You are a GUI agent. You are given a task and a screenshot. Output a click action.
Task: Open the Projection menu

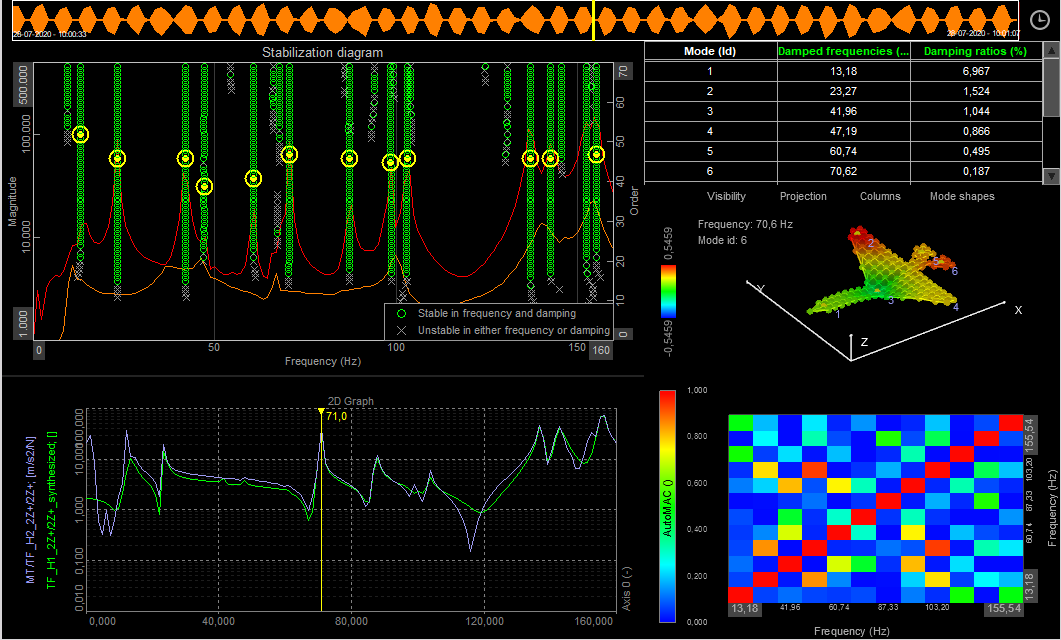point(803,196)
